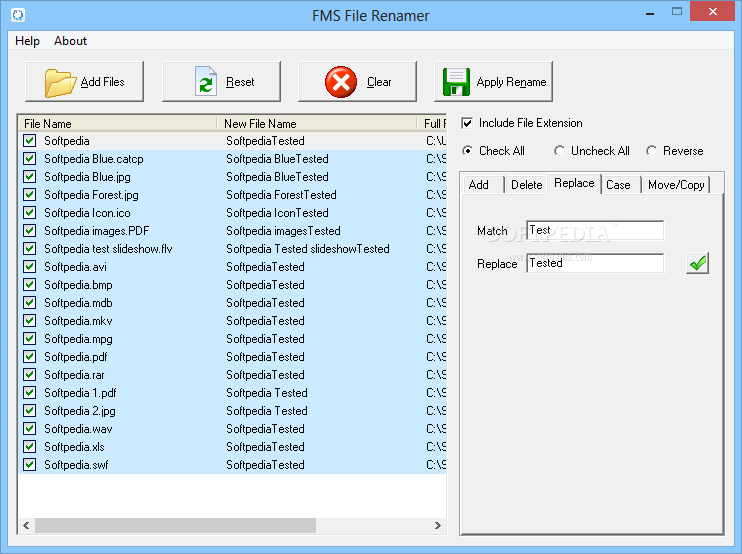Click new name 'Softpedia IconTested'

tap(277, 213)
